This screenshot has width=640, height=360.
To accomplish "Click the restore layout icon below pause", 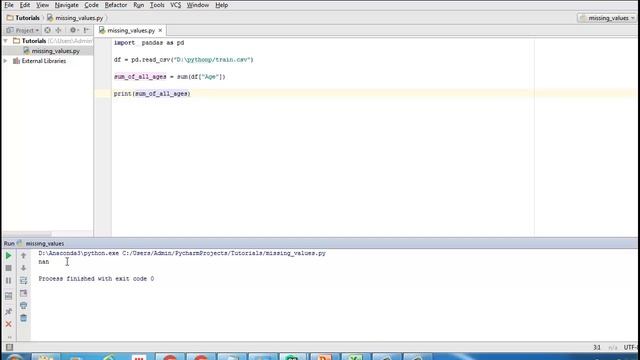I will pyautogui.click(x=8, y=296).
